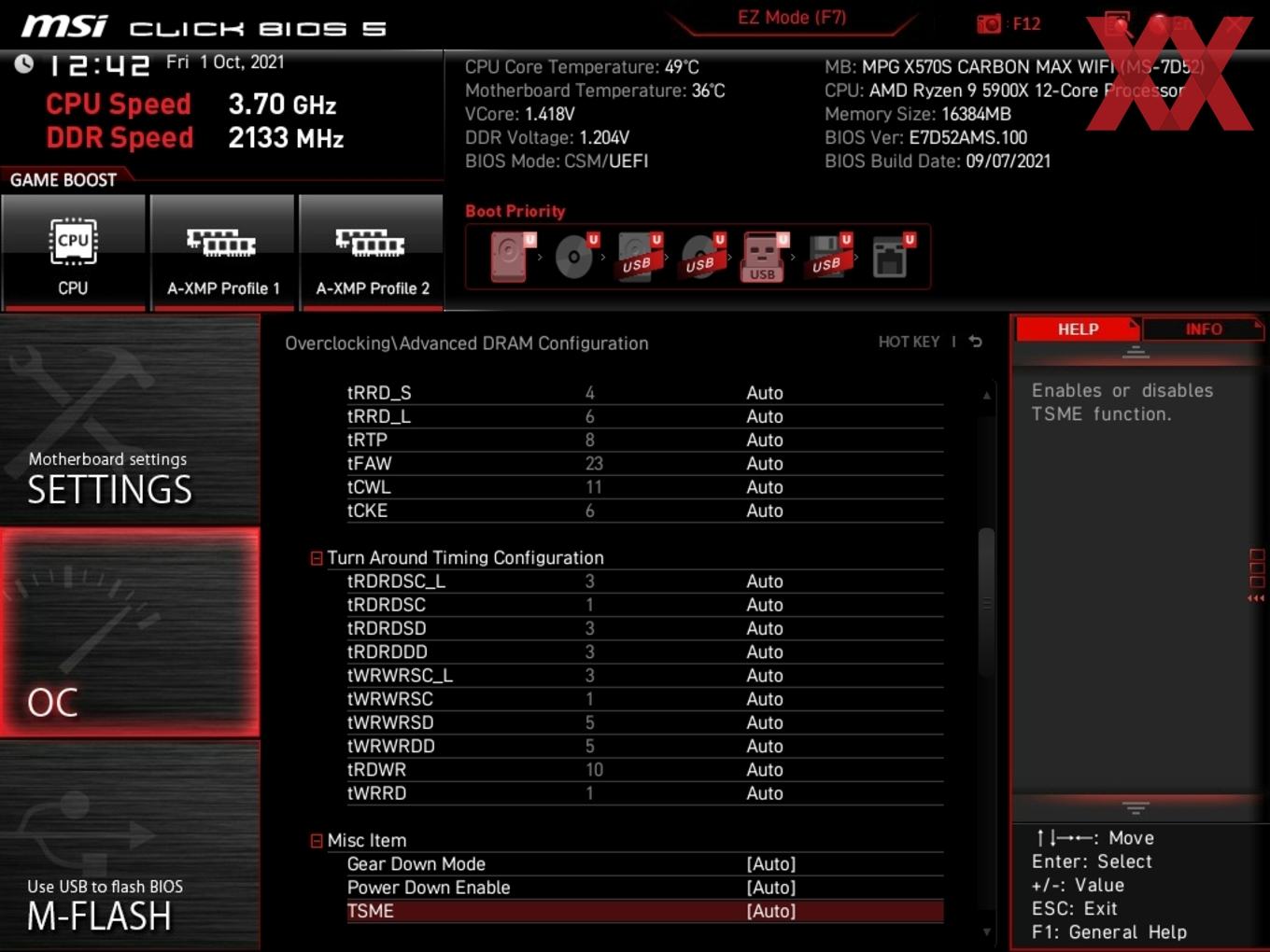The image size is (1270, 952).
Task: Click the tFAW current value 23
Action: coord(594,464)
